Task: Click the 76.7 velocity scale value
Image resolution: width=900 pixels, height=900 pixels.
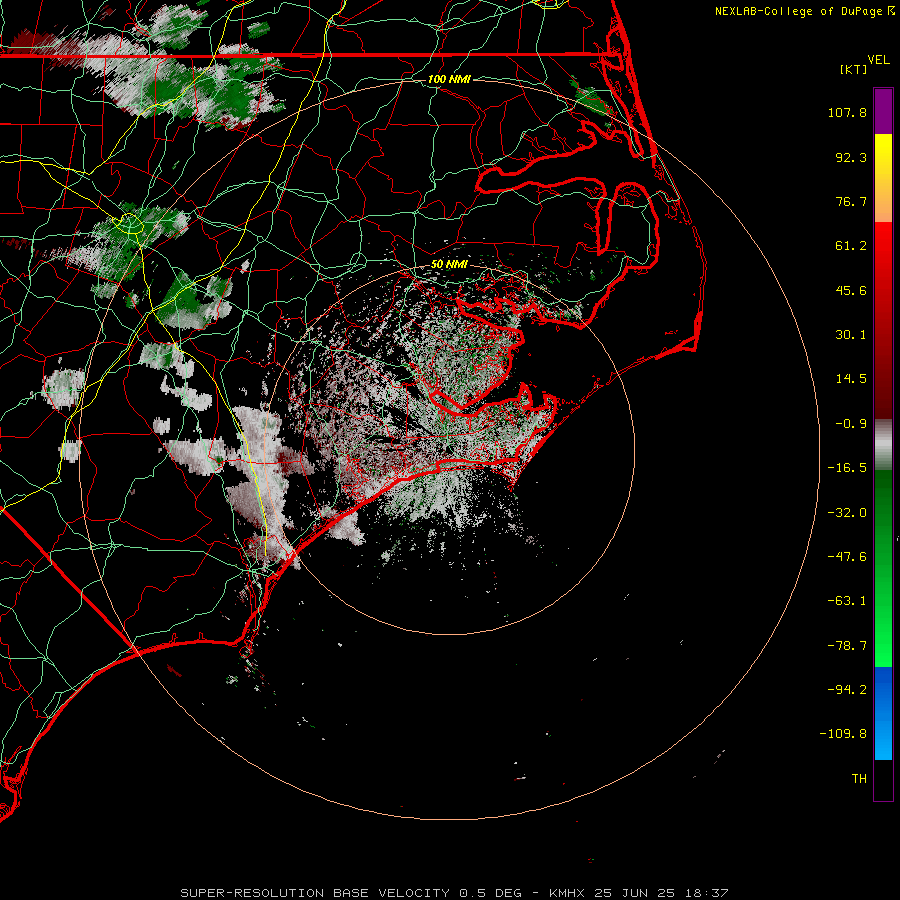Action: (851, 201)
